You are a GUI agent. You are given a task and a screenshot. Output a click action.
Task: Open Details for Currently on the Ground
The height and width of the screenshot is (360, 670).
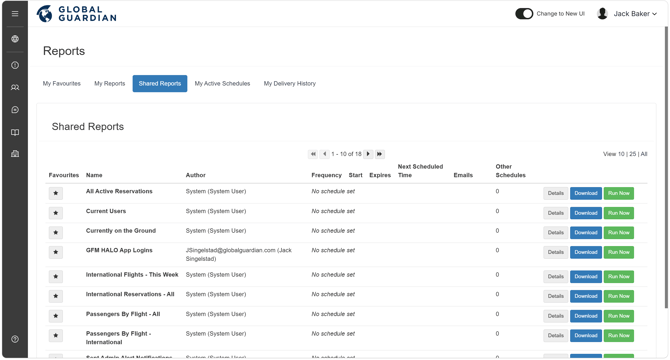pyautogui.click(x=555, y=233)
